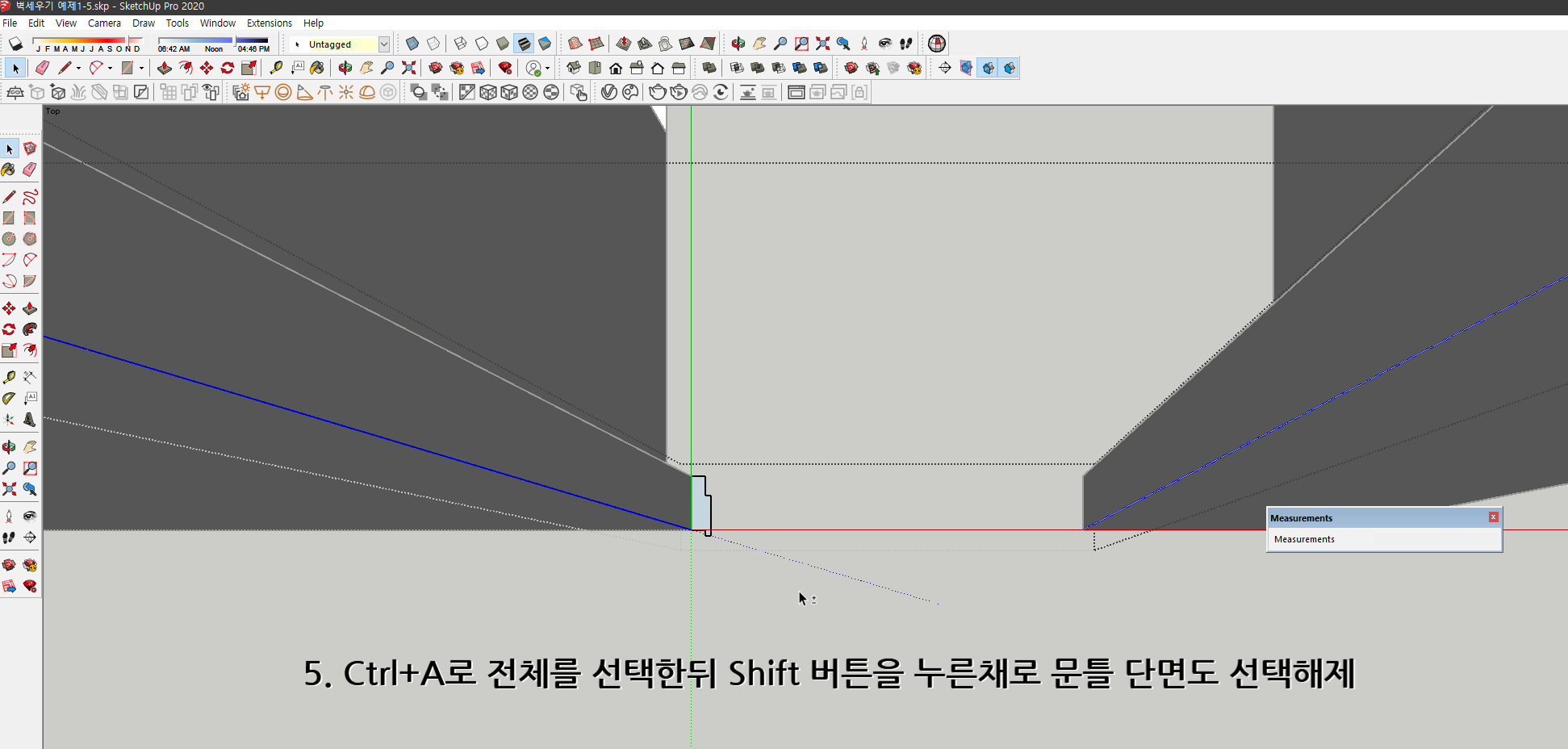Open the Extensions menu
Image resolution: width=1568 pixels, height=749 pixels.
click(x=270, y=23)
